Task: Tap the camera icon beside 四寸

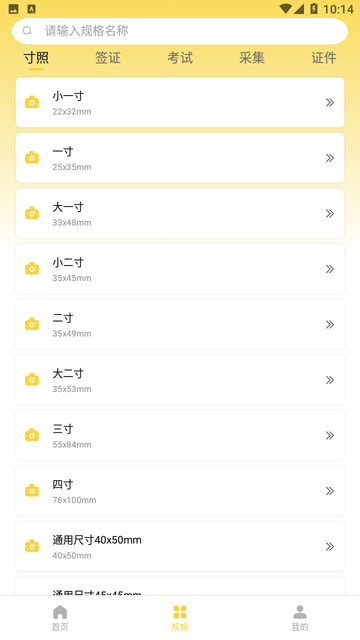Action: tap(32, 491)
